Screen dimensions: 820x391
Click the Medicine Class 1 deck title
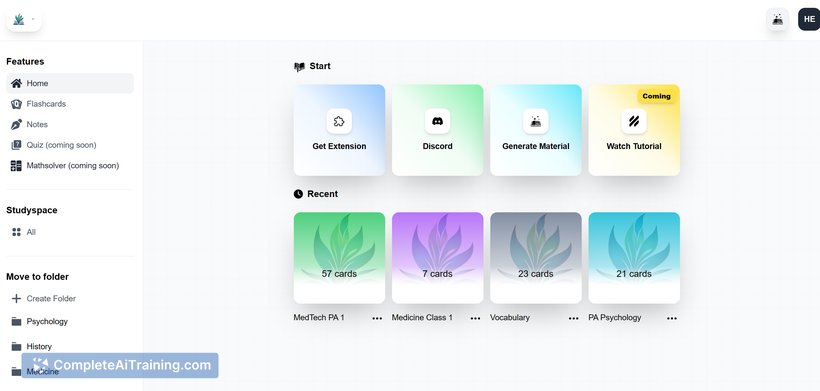(422, 317)
